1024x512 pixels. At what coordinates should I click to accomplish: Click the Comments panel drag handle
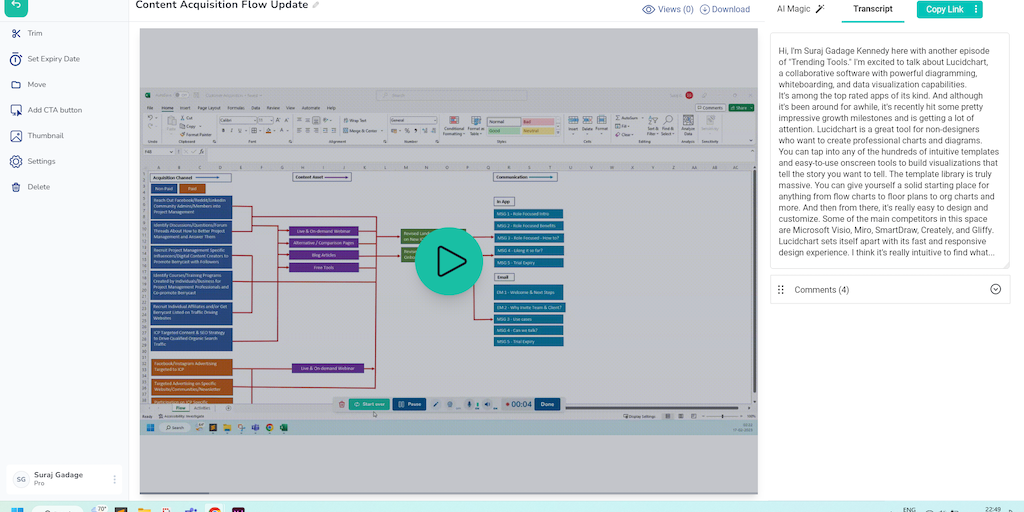[x=780, y=290]
